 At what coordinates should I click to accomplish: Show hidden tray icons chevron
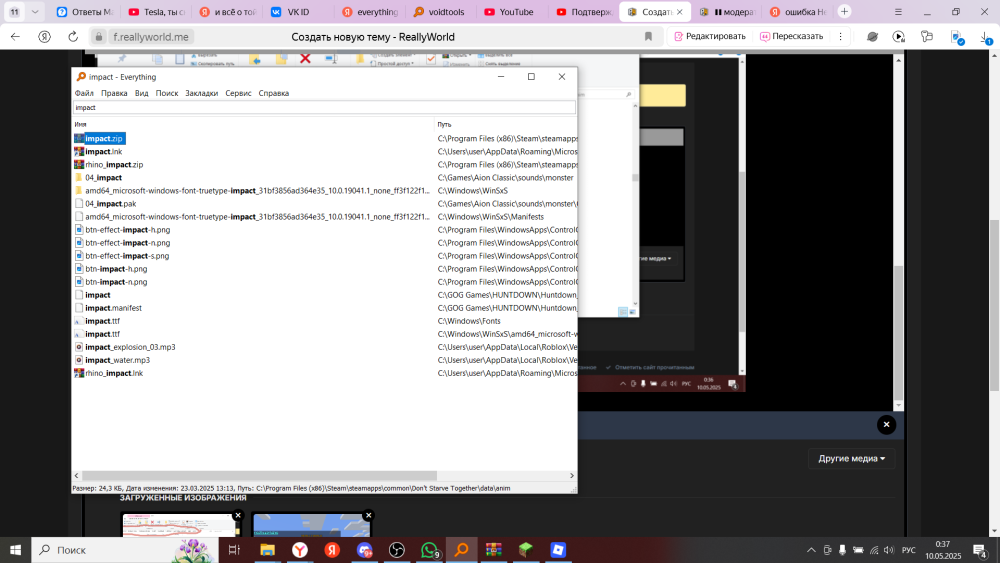click(x=811, y=550)
